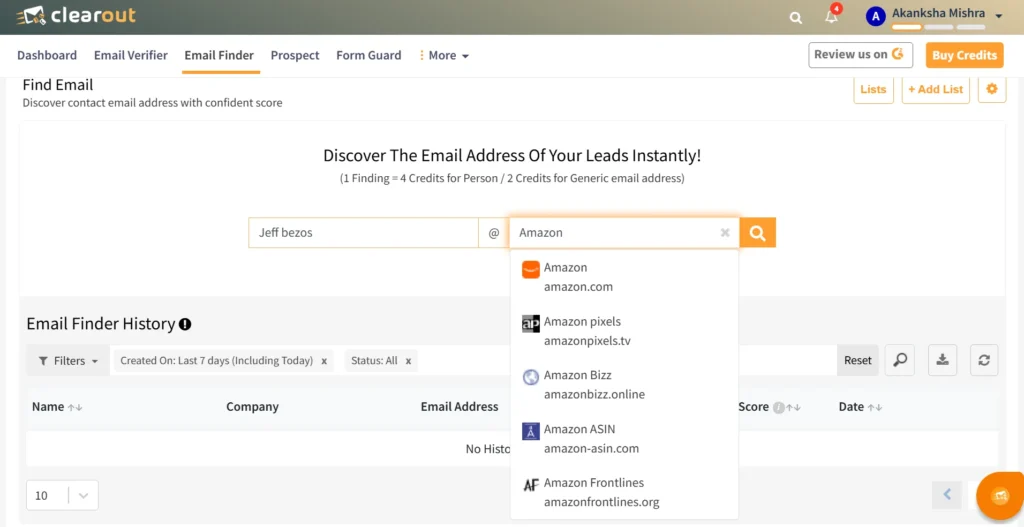Select the Amazon pixels suggestion
This screenshot has width=1024, height=527.
click(x=624, y=331)
